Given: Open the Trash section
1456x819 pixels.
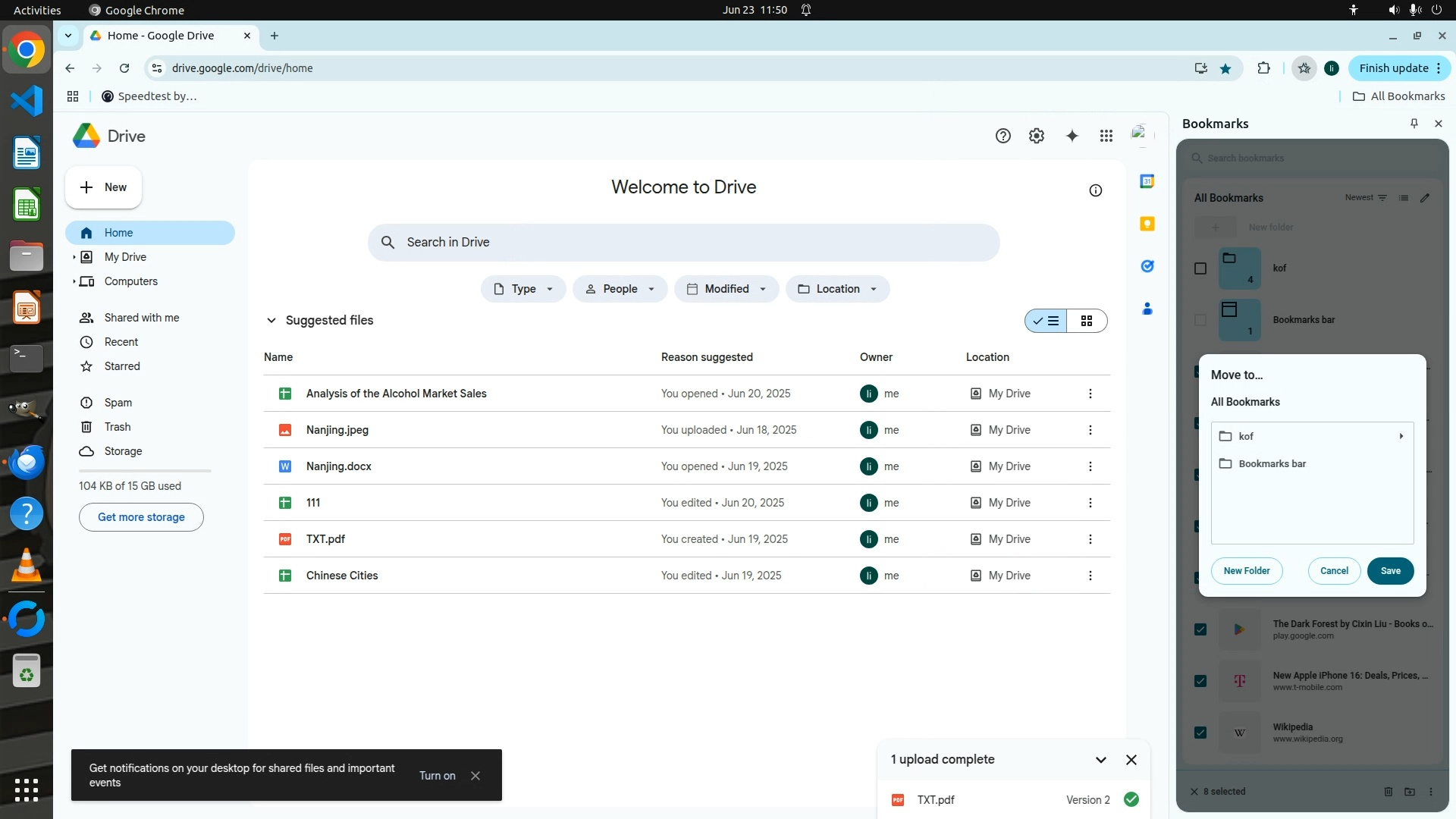Looking at the screenshot, I should [117, 427].
